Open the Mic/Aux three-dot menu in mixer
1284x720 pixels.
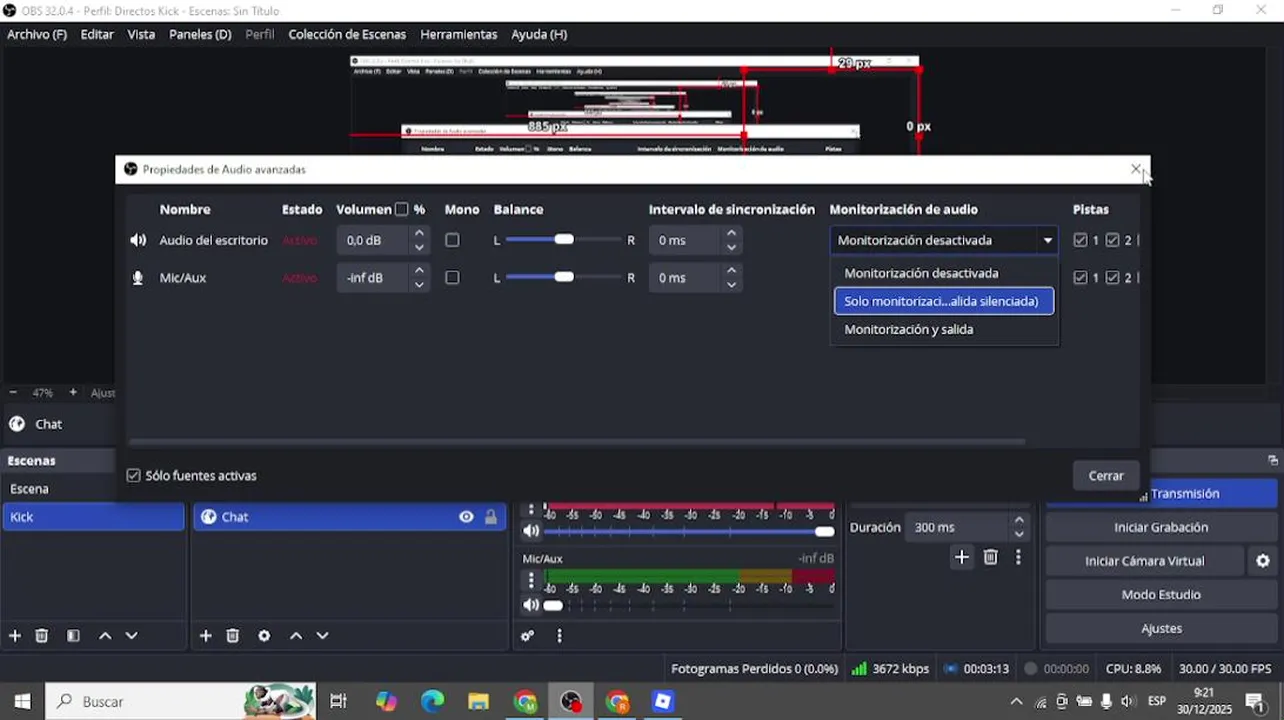click(x=531, y=580)
